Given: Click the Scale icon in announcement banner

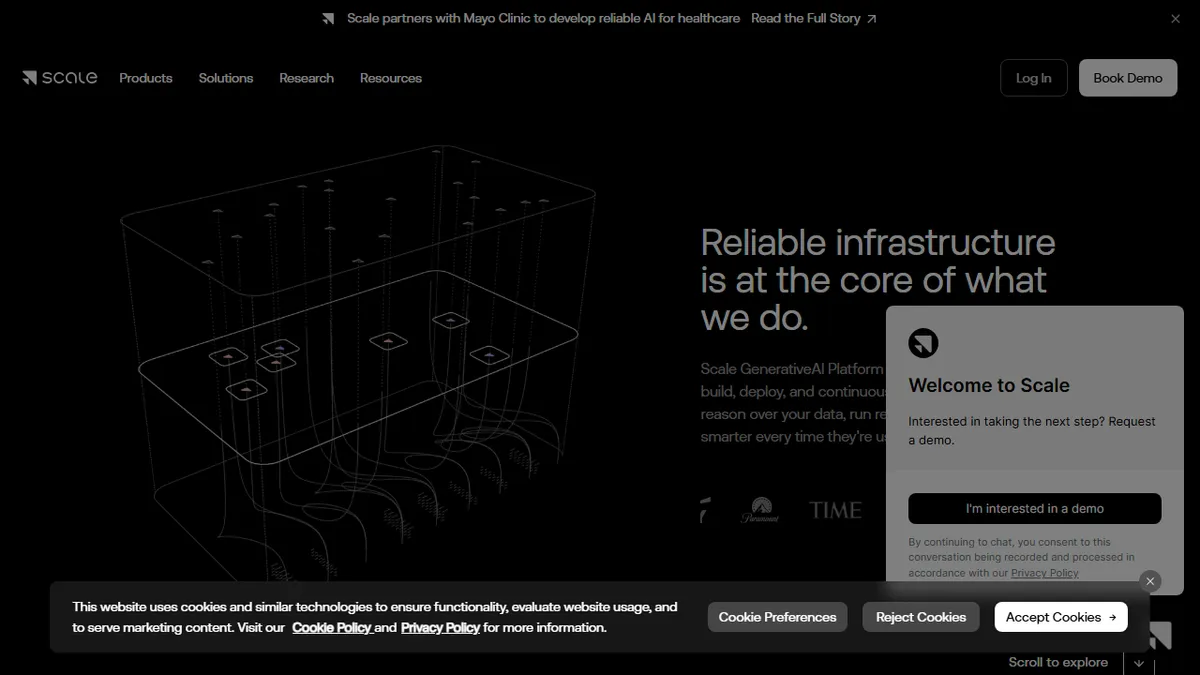Looking at the screenshot, I should 328,18.
